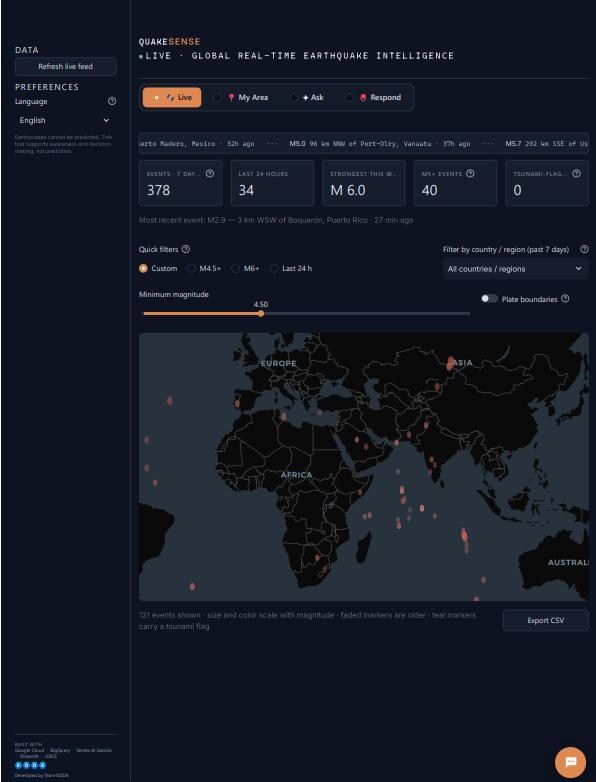Click the Strongest this week M 6.0 card
596x782 pixels.
364,183
